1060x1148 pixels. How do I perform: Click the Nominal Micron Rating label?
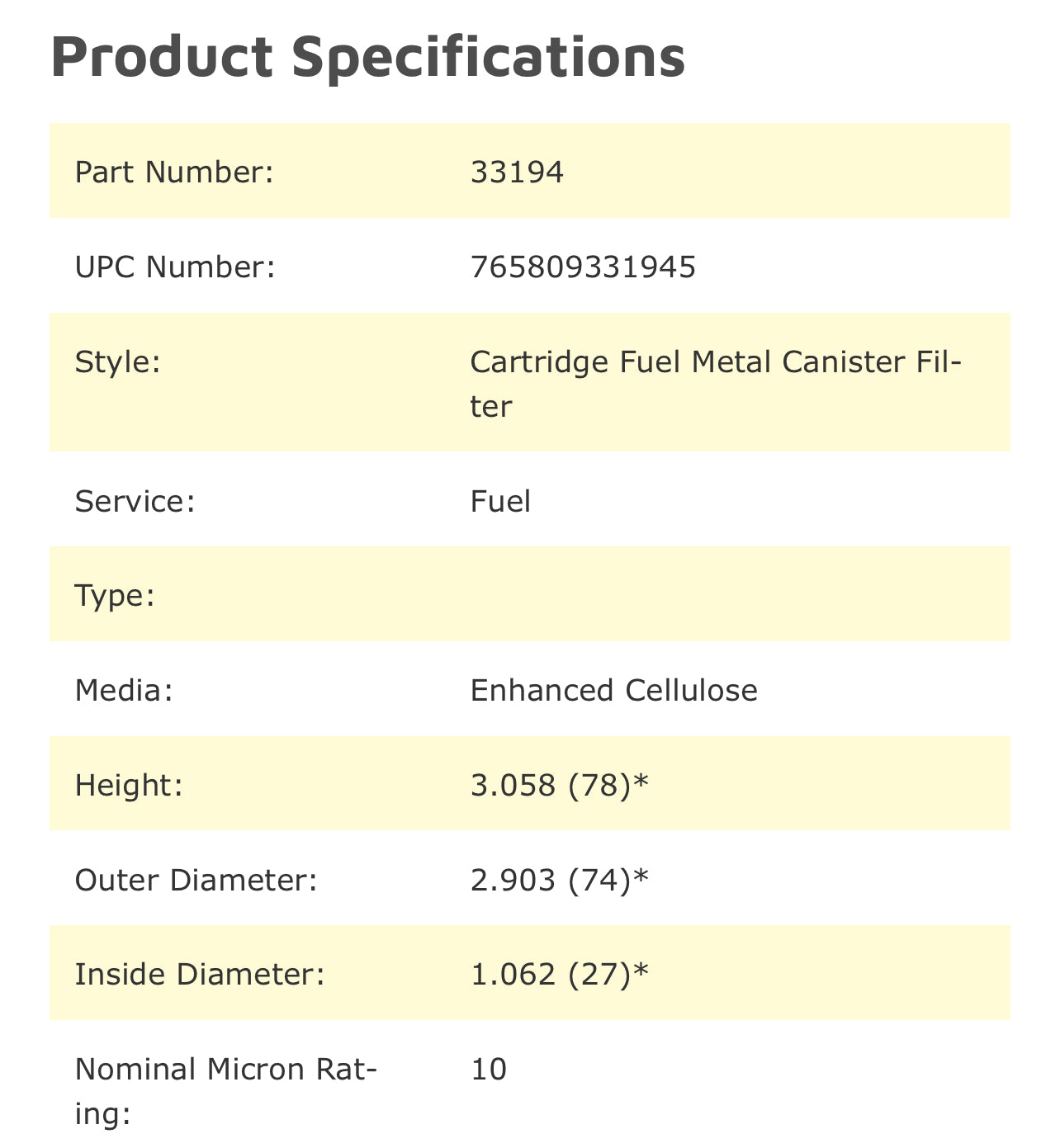[225, 1090]
